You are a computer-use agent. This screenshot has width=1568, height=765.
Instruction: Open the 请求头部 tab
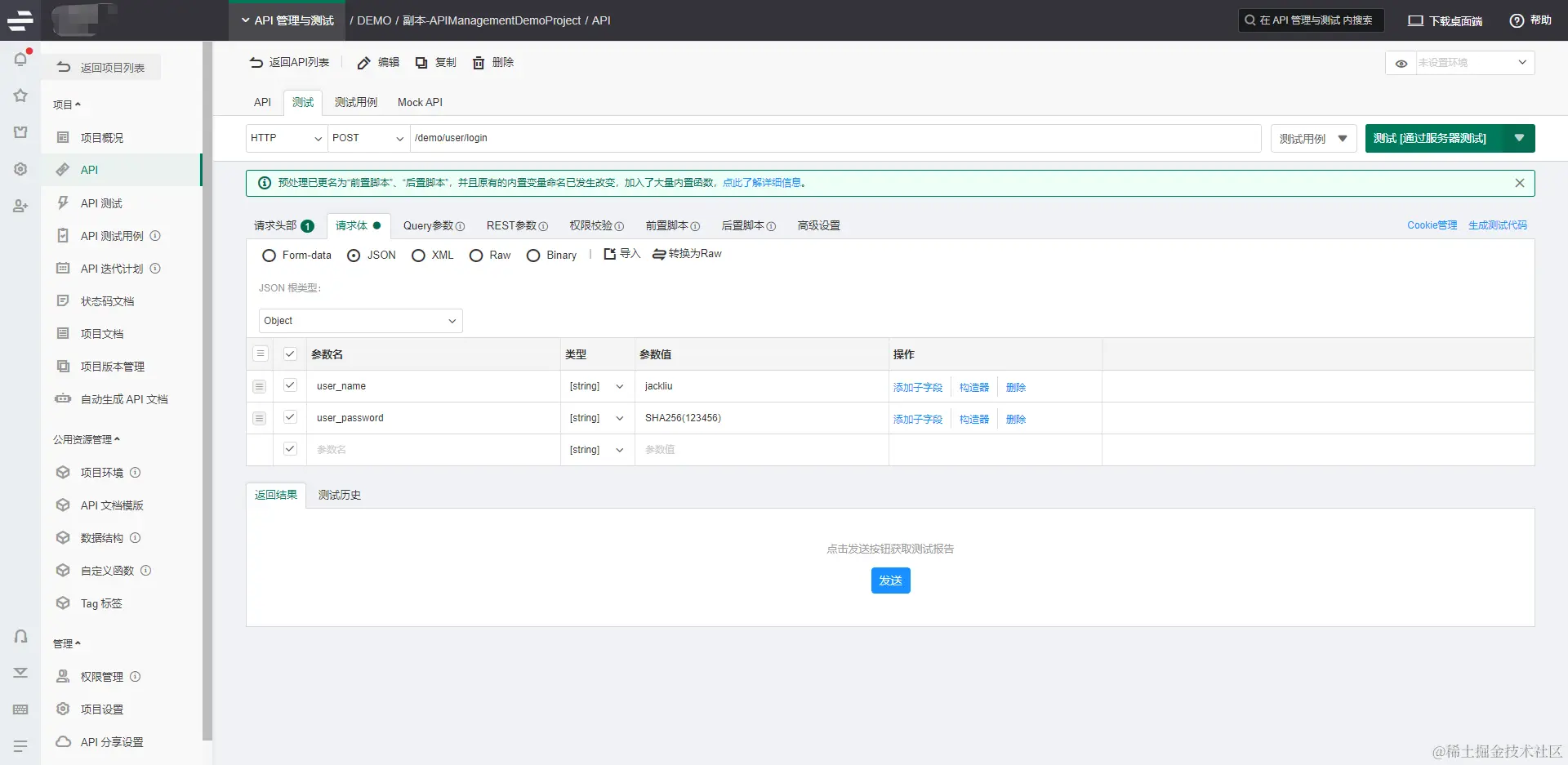pos(283,225)
